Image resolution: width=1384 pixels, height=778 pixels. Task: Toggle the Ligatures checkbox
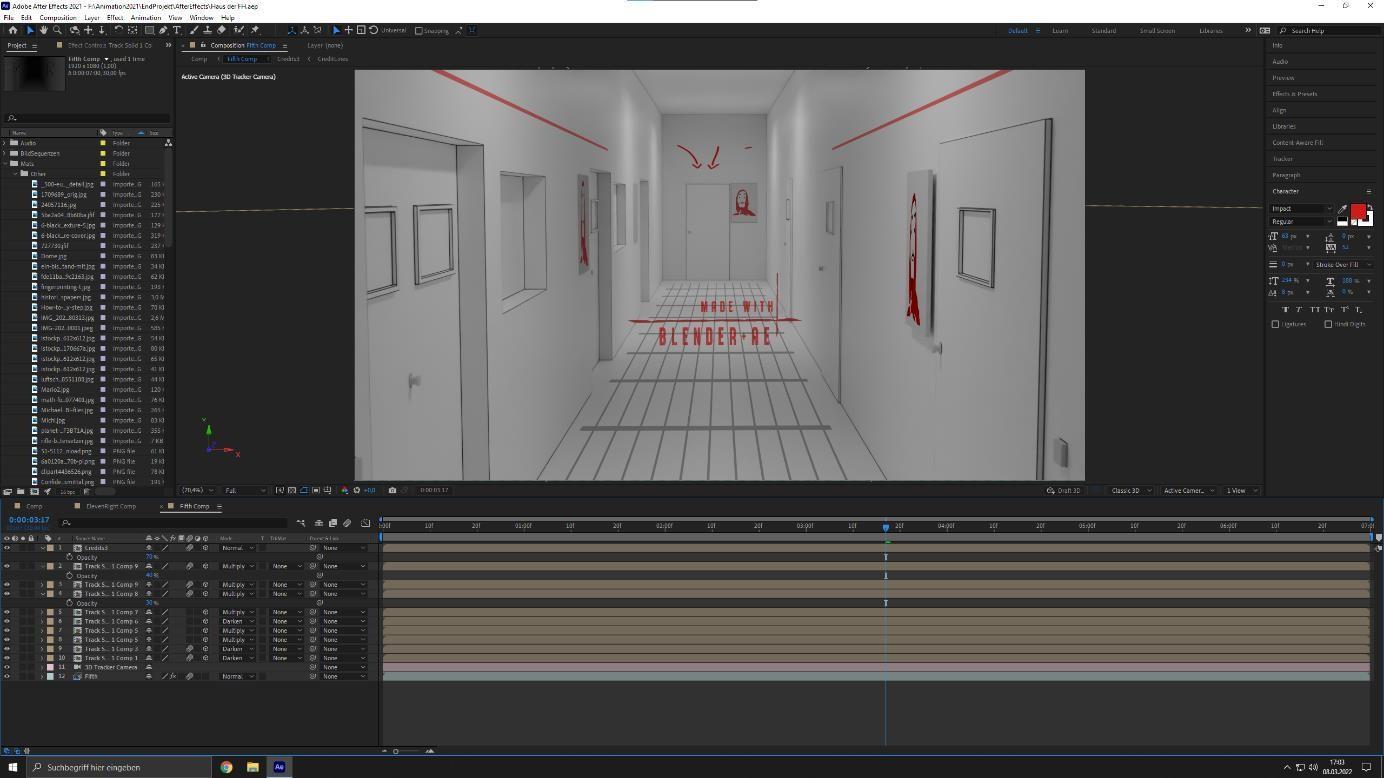1275,324
